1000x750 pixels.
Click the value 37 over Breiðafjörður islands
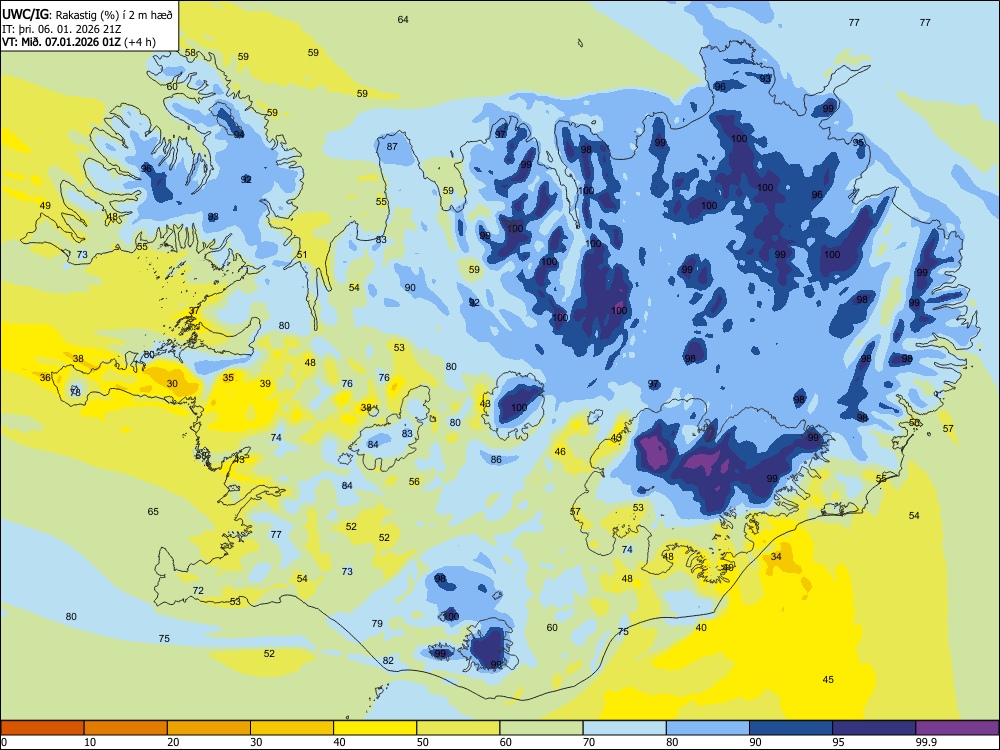click(195, 311)
